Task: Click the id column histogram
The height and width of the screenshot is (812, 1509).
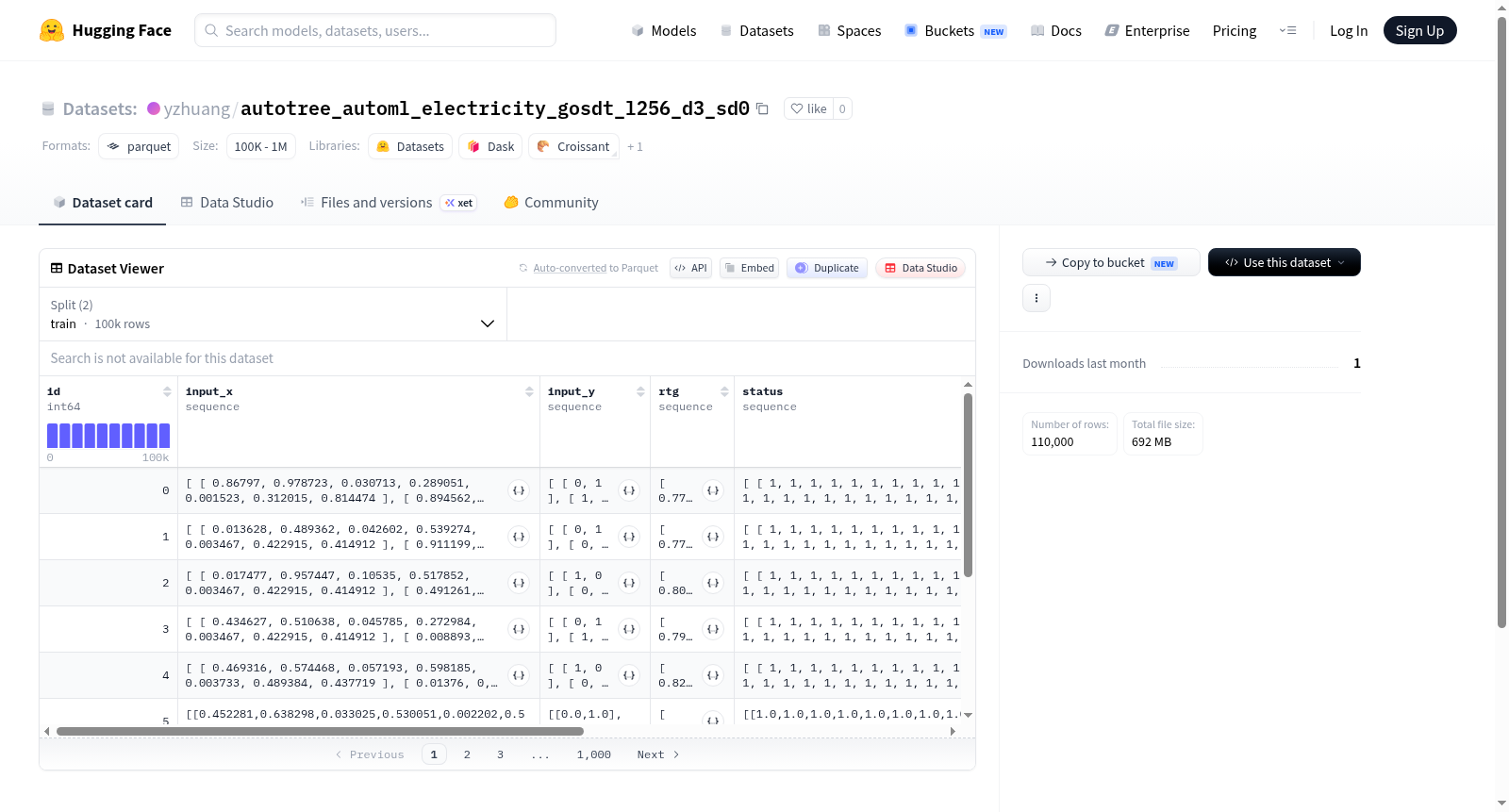Action: (108, 436)
